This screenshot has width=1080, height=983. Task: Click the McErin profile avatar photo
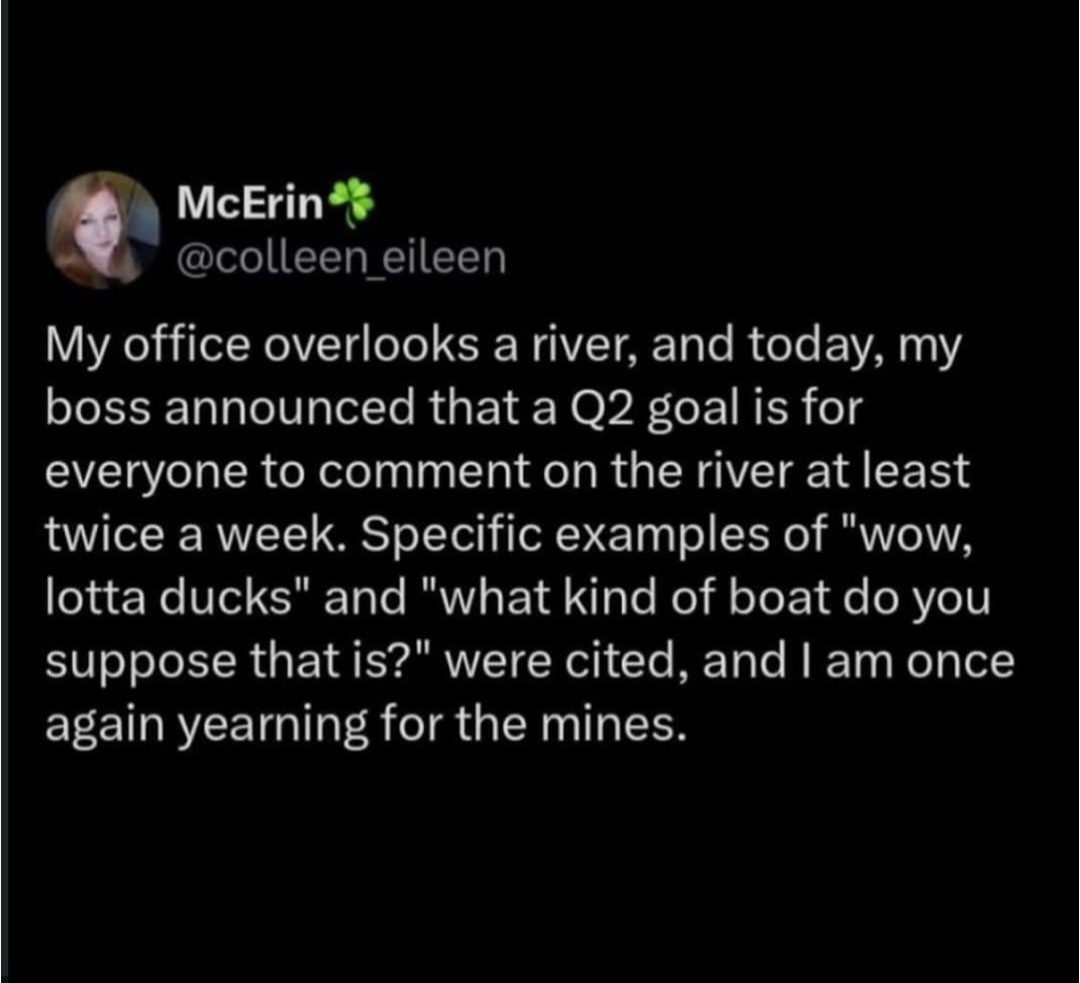105,230
